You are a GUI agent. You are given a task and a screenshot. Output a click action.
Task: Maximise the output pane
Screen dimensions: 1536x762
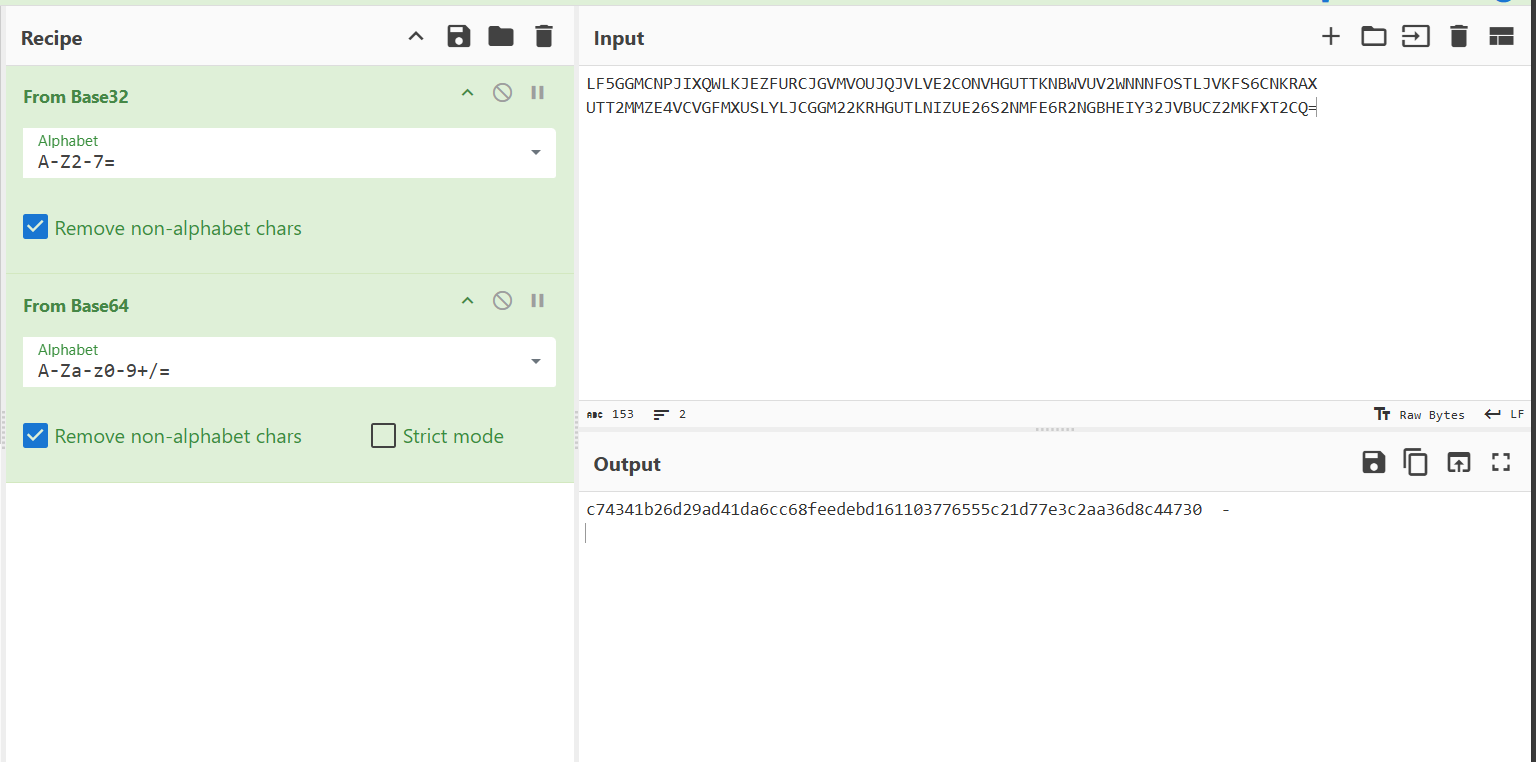1501,462
